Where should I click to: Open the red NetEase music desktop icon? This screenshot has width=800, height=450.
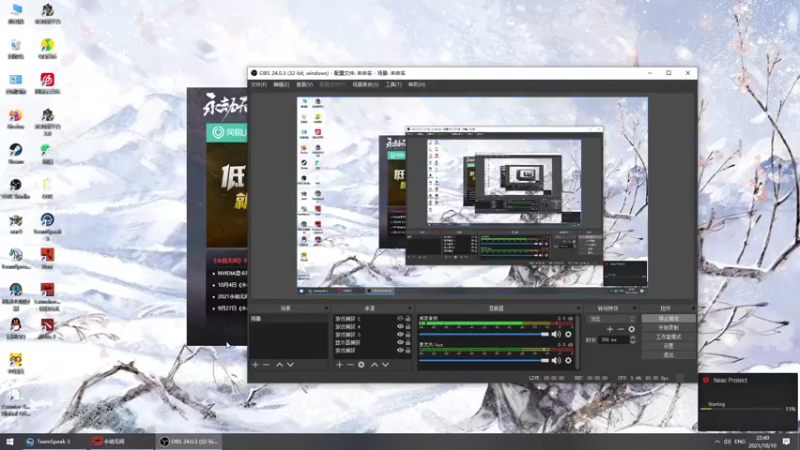(47, 83)
